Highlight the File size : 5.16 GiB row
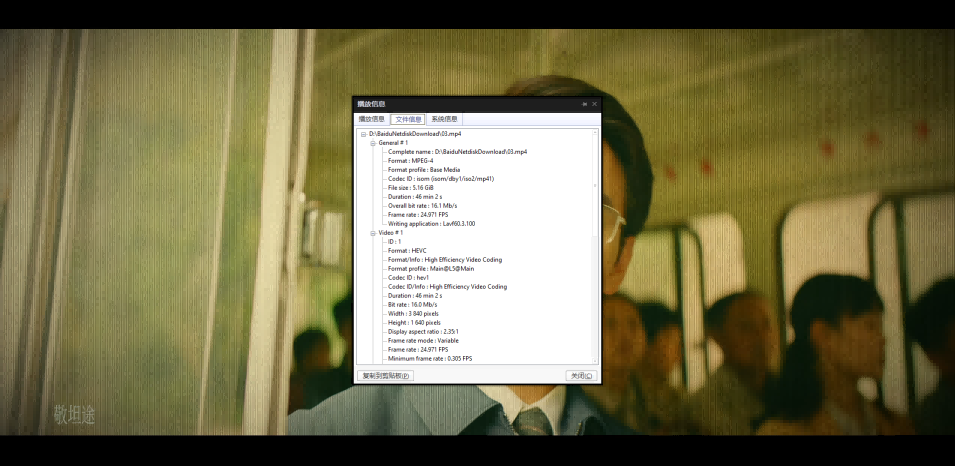The width and height of the screenshot is (955, 466). point(410,188)
